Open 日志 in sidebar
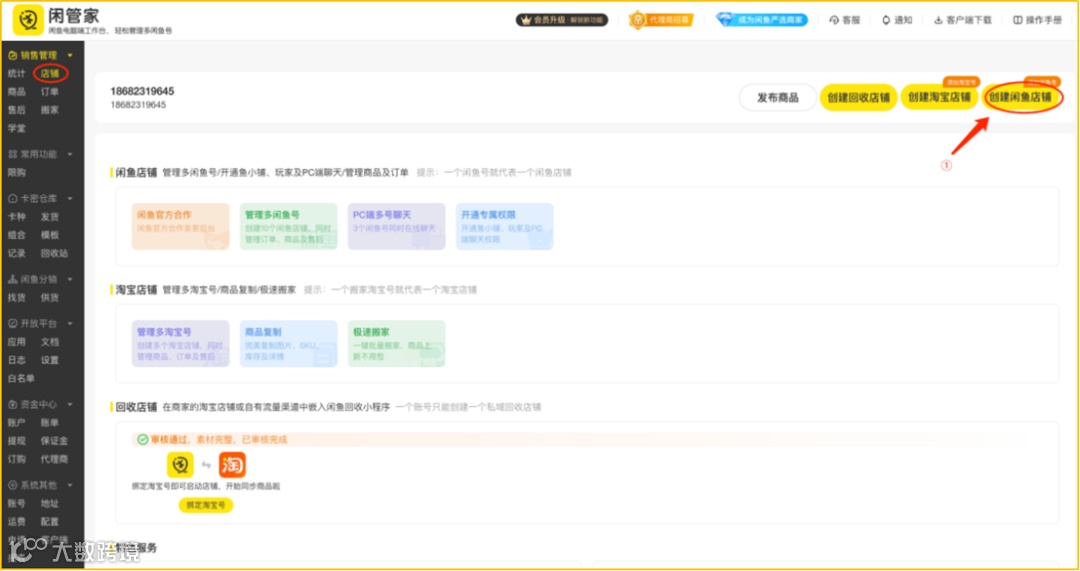This screenshot has height=571, width=1080. 17,360
